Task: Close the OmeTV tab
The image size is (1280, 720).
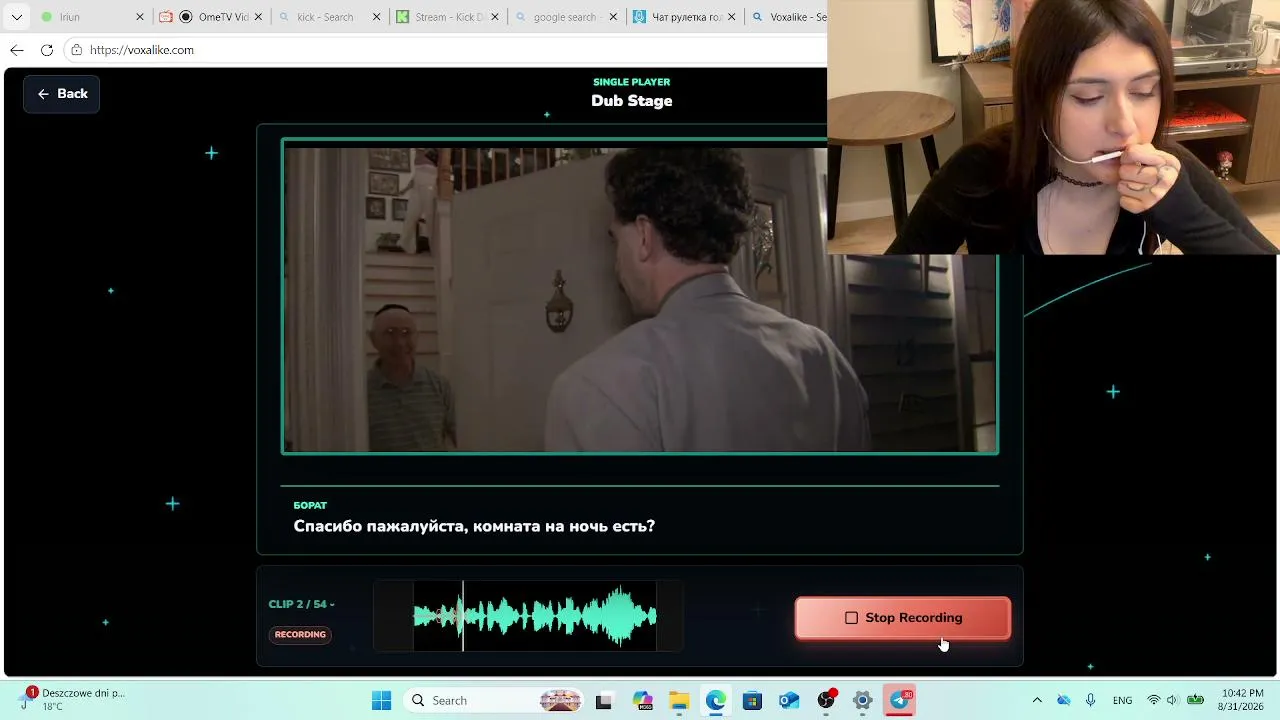Action: [258, 17]
